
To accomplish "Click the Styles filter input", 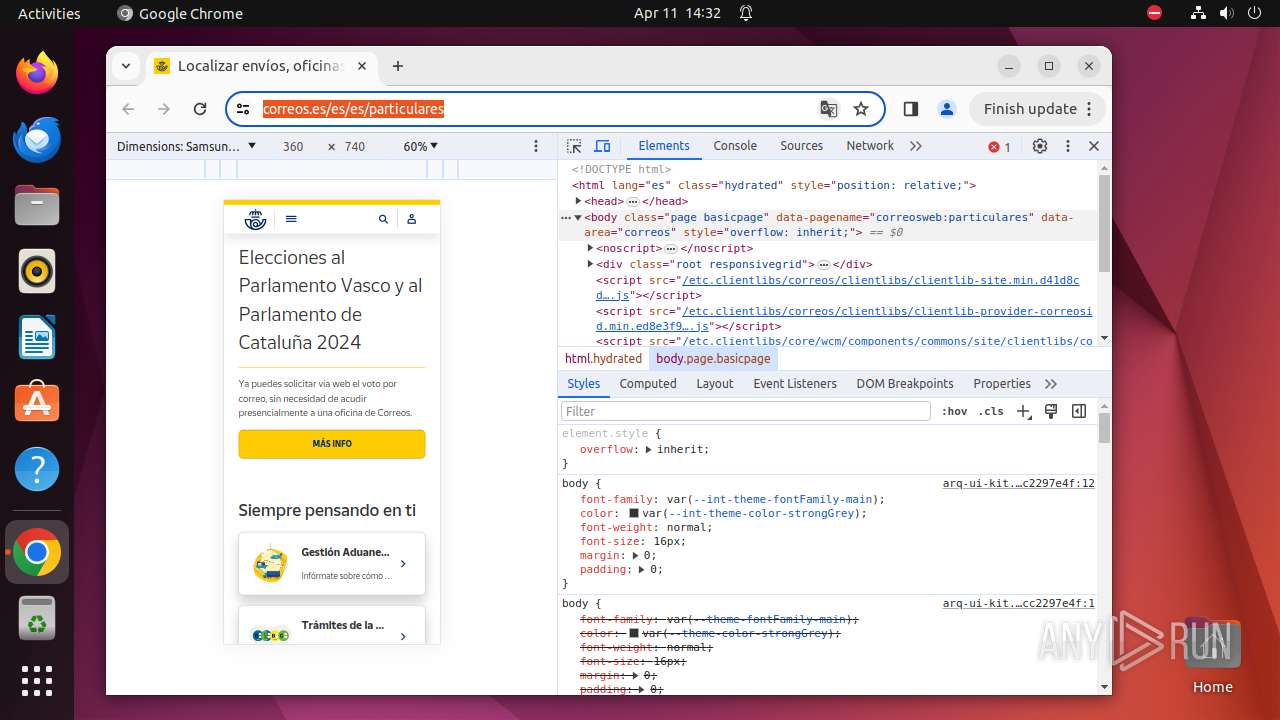I will (746, 411).
